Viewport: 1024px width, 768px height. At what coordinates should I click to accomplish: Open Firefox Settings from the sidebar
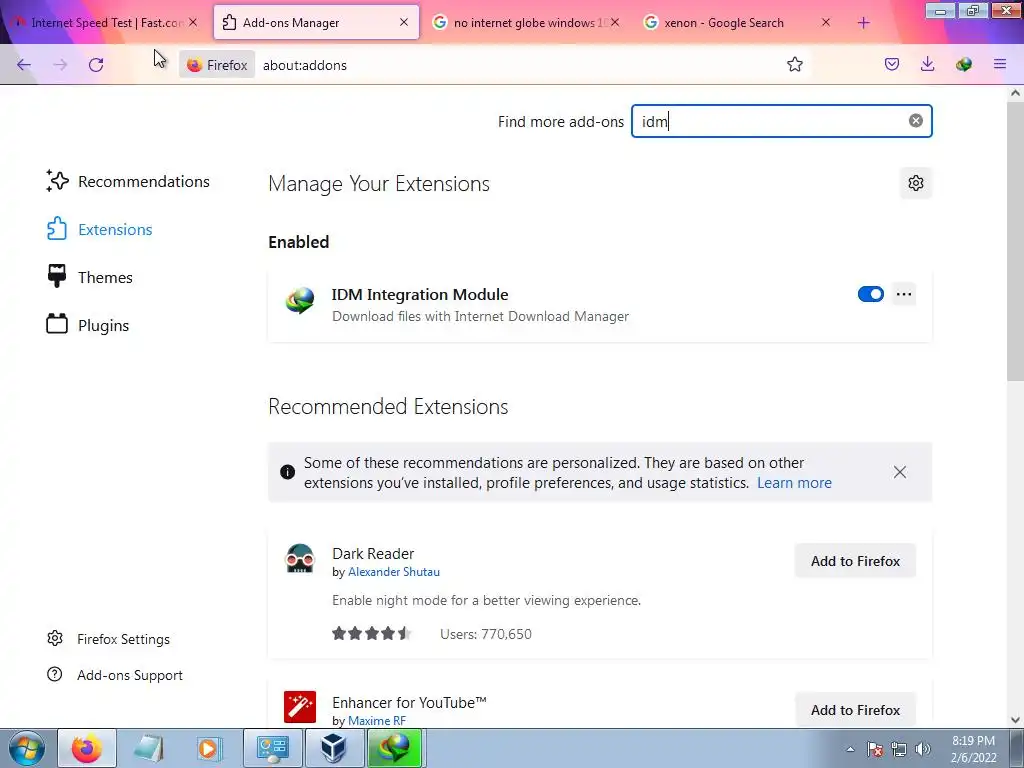(x=108, y=639)
